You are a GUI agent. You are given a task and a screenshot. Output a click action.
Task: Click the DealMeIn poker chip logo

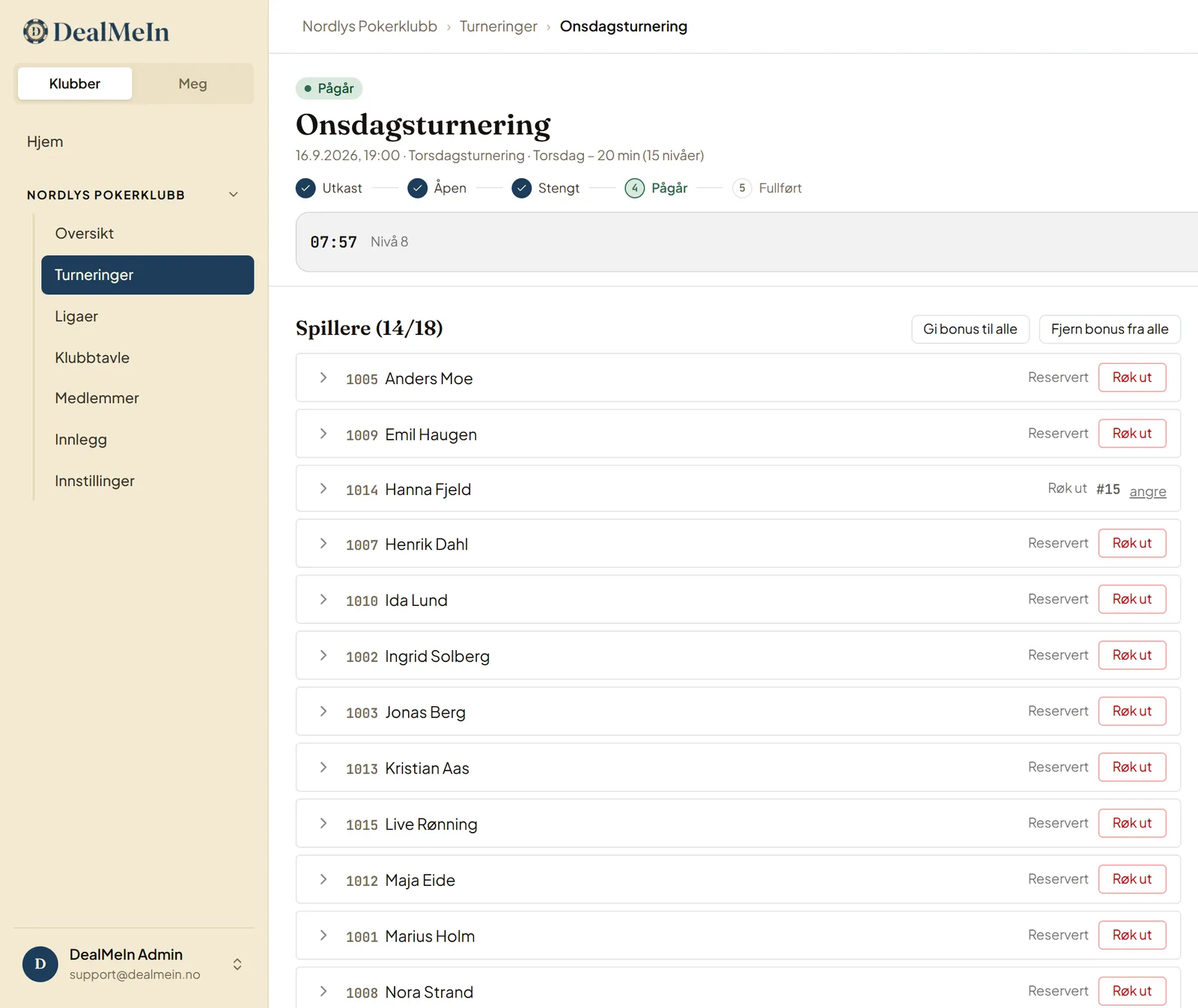coord(35,31)
